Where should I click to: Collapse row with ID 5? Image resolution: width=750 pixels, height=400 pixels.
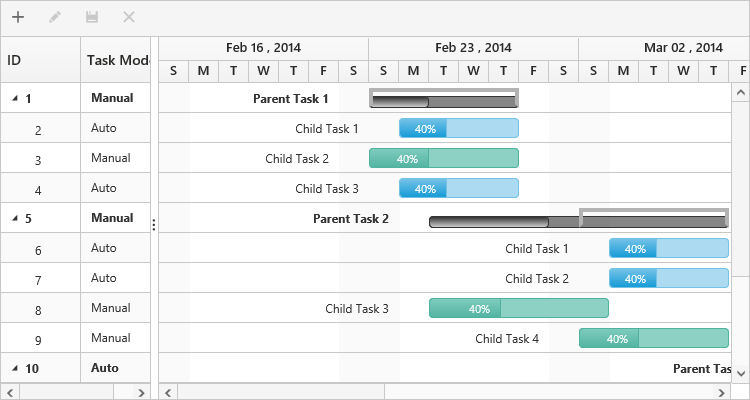click(x=15, y=218)
